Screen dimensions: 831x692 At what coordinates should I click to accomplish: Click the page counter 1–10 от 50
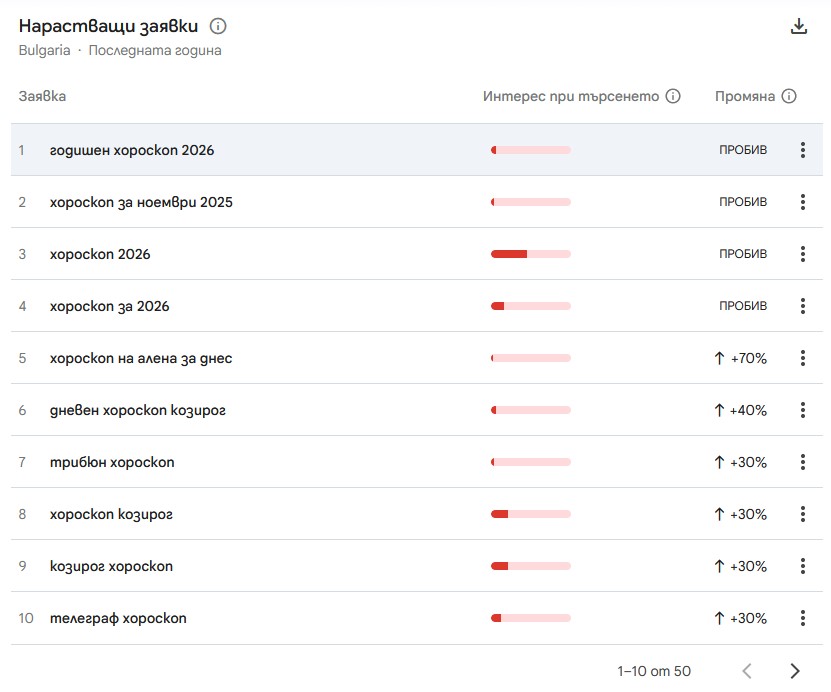pyautogui.click(x=656, y=670)
